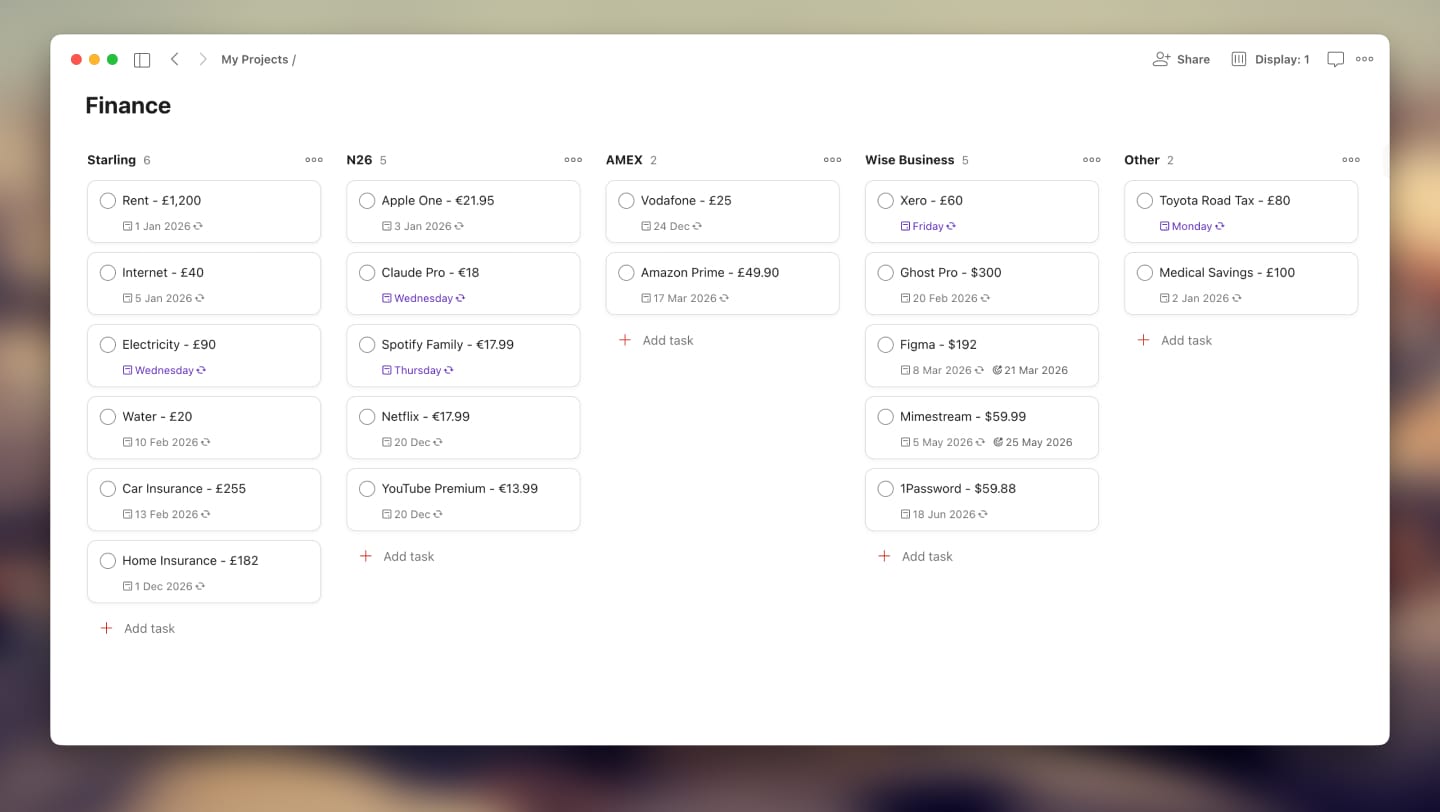The width and height of the screenshot is (1440, 812).
Task: Open the AMEX section options menu
Action: (x=832, y=159)
